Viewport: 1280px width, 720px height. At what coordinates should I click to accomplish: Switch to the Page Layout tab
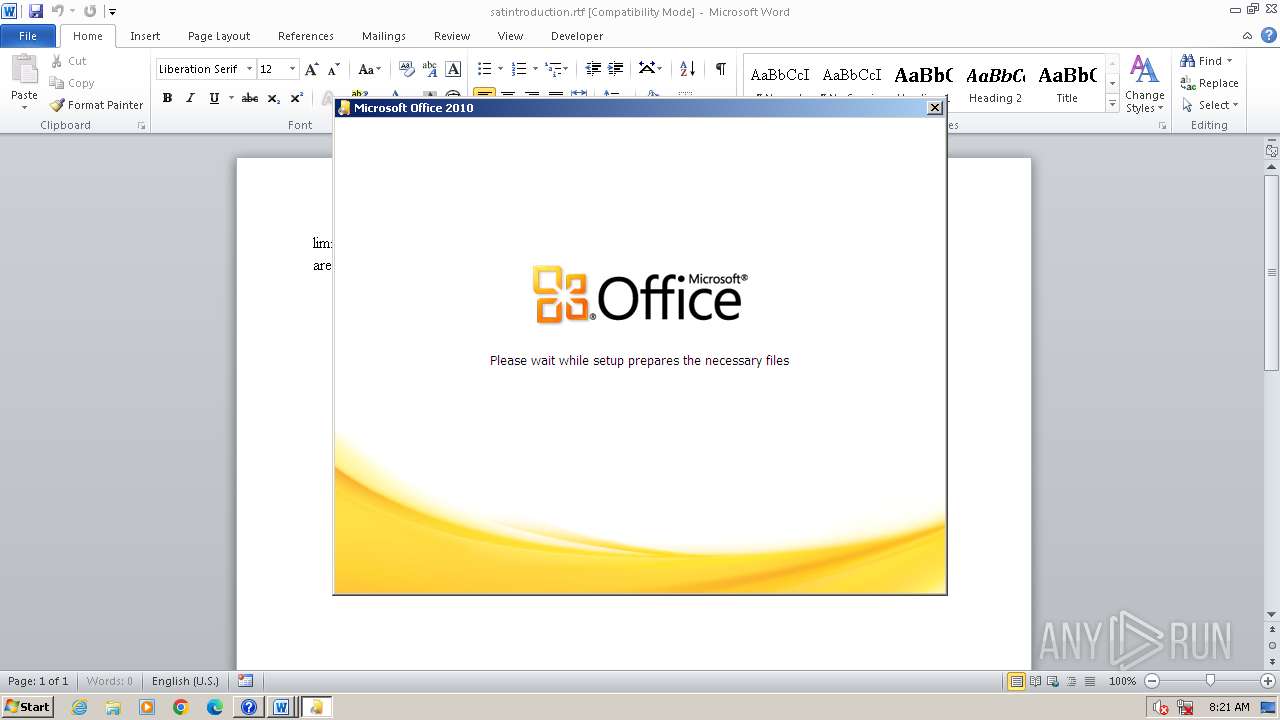219,36
